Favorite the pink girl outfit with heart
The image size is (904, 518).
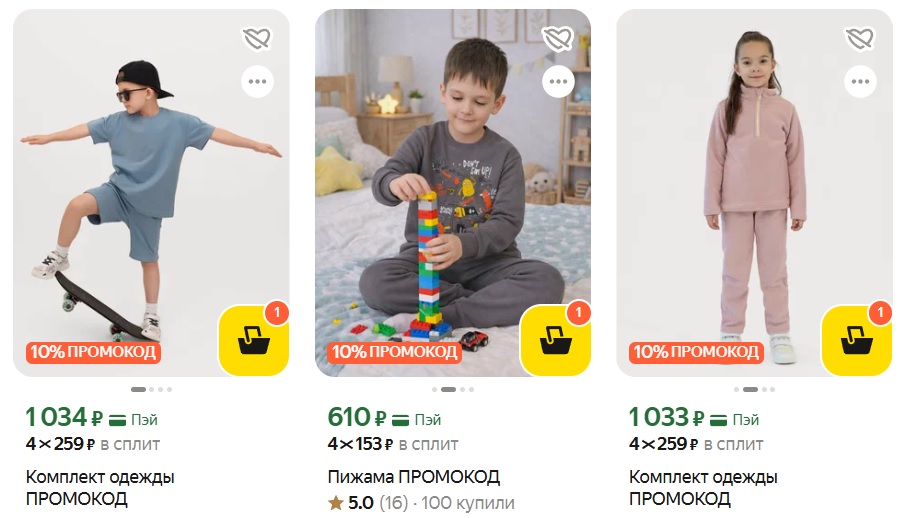[x=860, y=39]
